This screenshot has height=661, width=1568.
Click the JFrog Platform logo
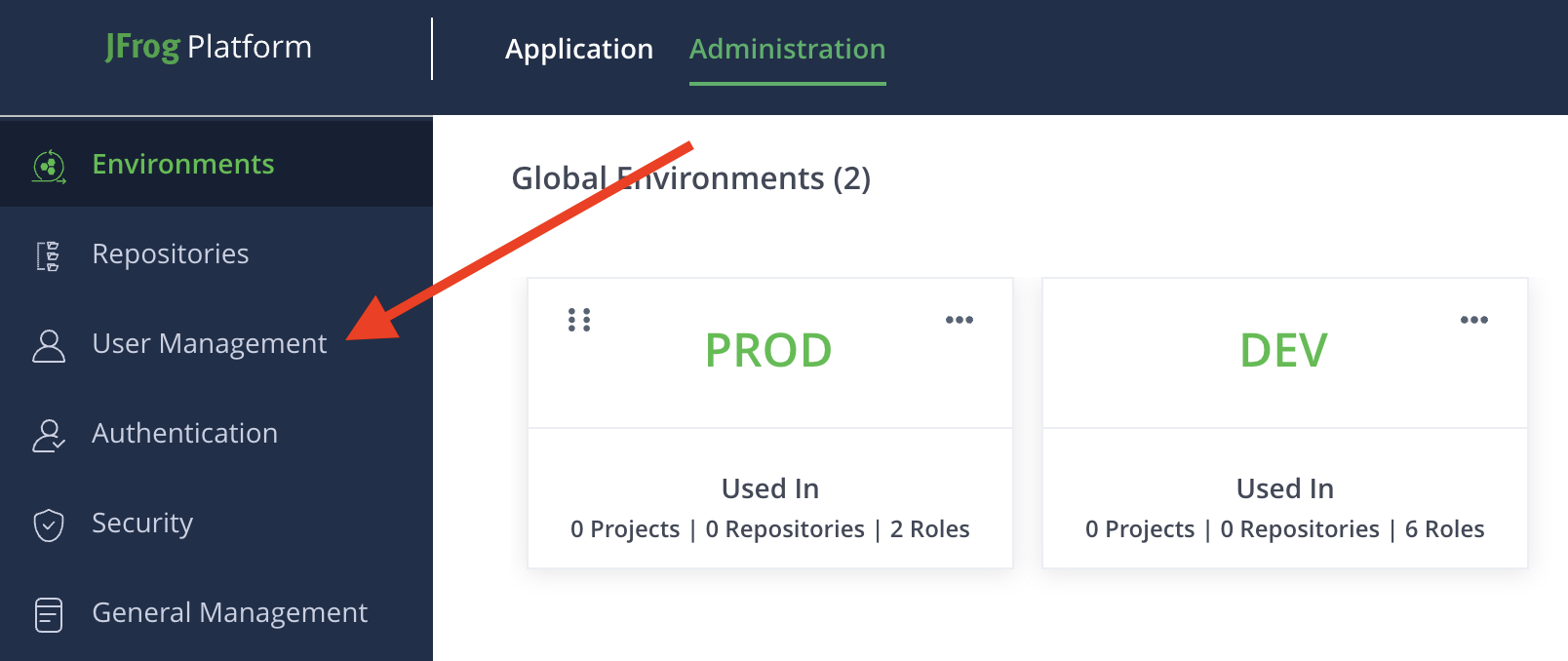pyautogui.click(x=209, y=47)
